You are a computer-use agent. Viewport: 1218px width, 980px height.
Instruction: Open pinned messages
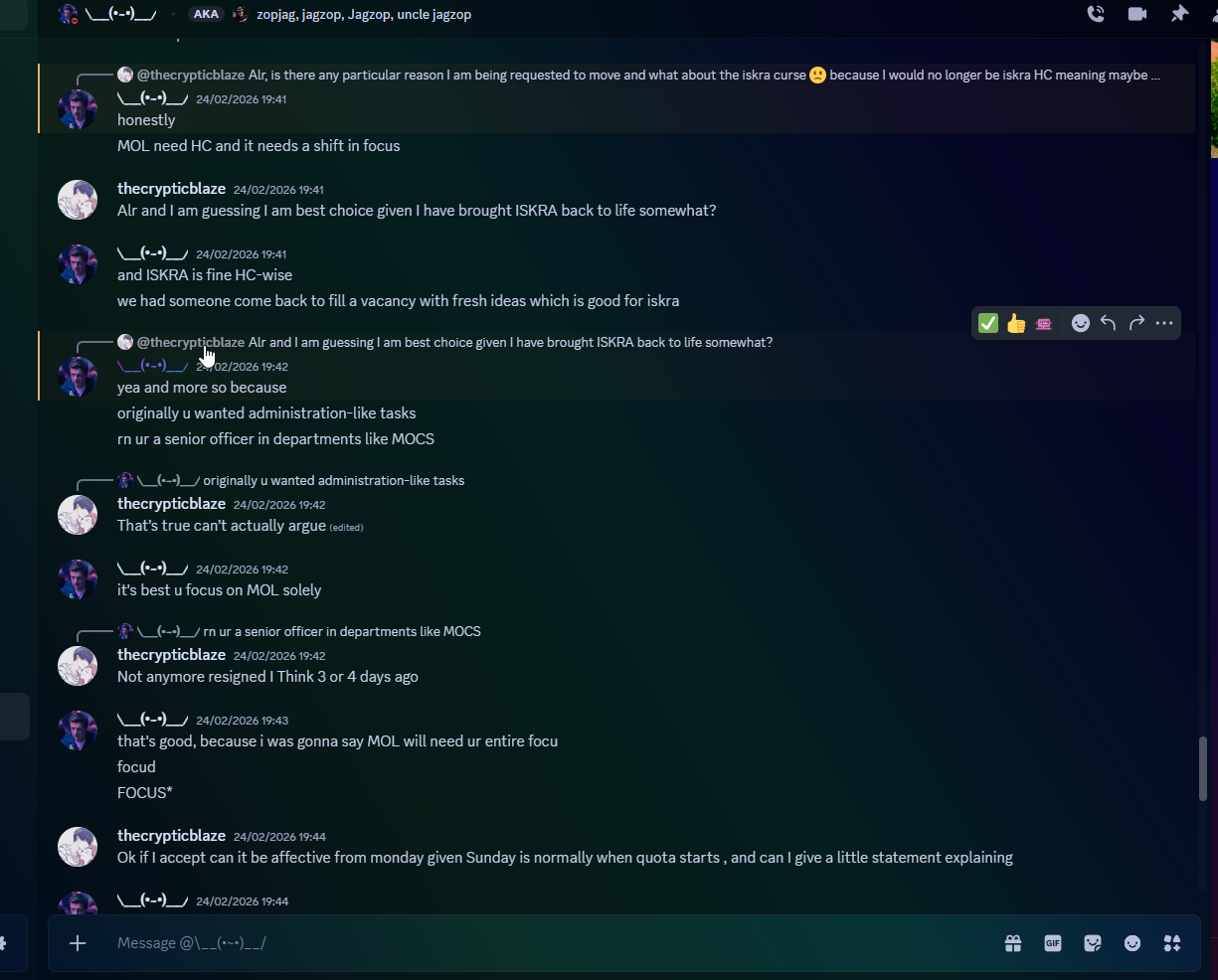(x=1179, y=14)
